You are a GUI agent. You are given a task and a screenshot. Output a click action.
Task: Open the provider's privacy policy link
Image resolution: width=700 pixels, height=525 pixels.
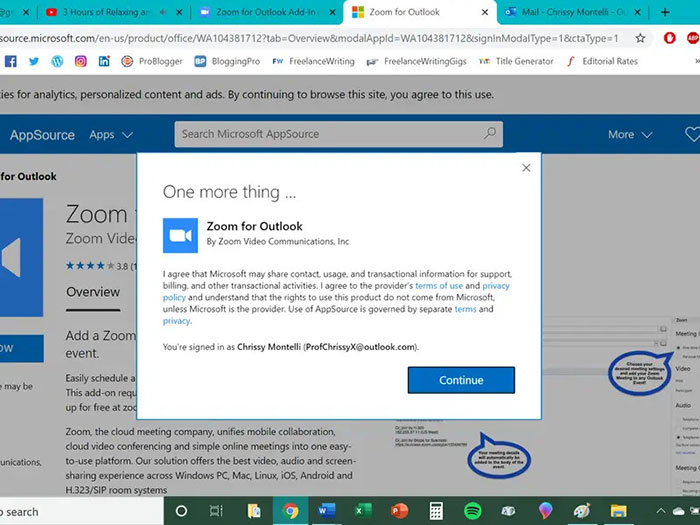tap(496, 286)
